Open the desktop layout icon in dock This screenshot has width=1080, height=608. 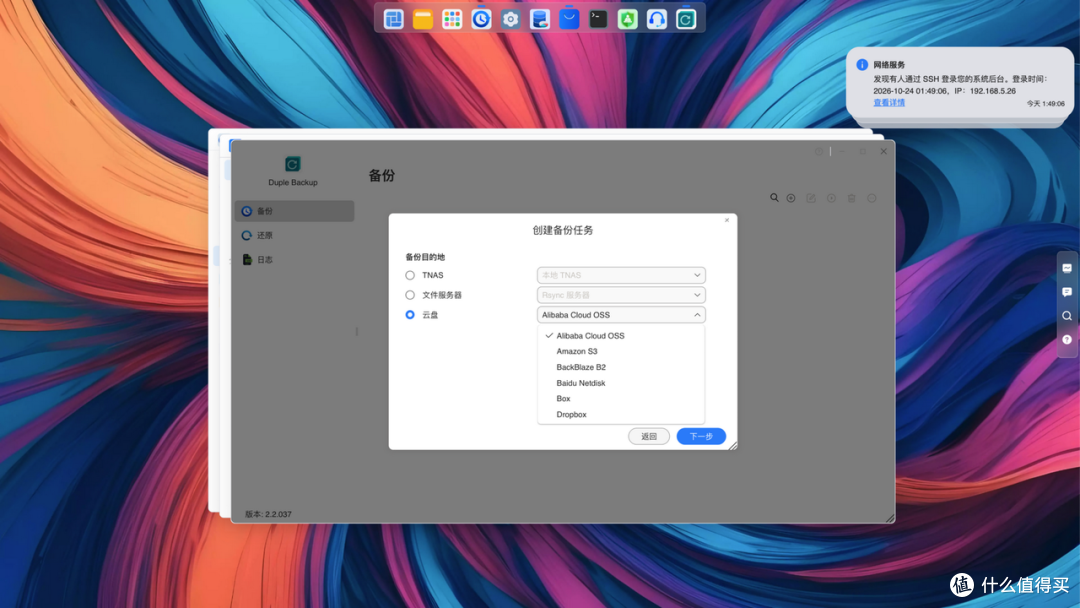coord(393,19)
